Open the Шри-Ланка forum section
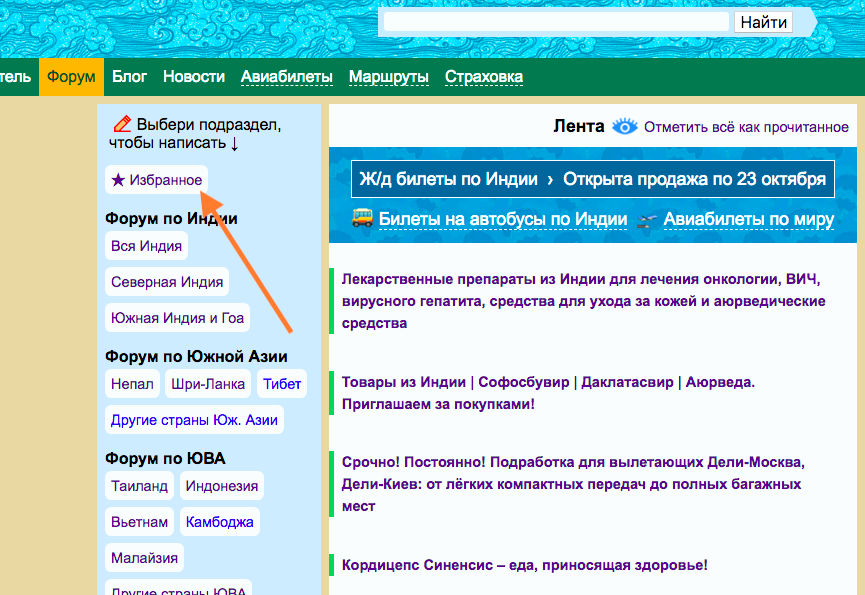The width and height of the screenshot is (865, 595). (207, 384)
